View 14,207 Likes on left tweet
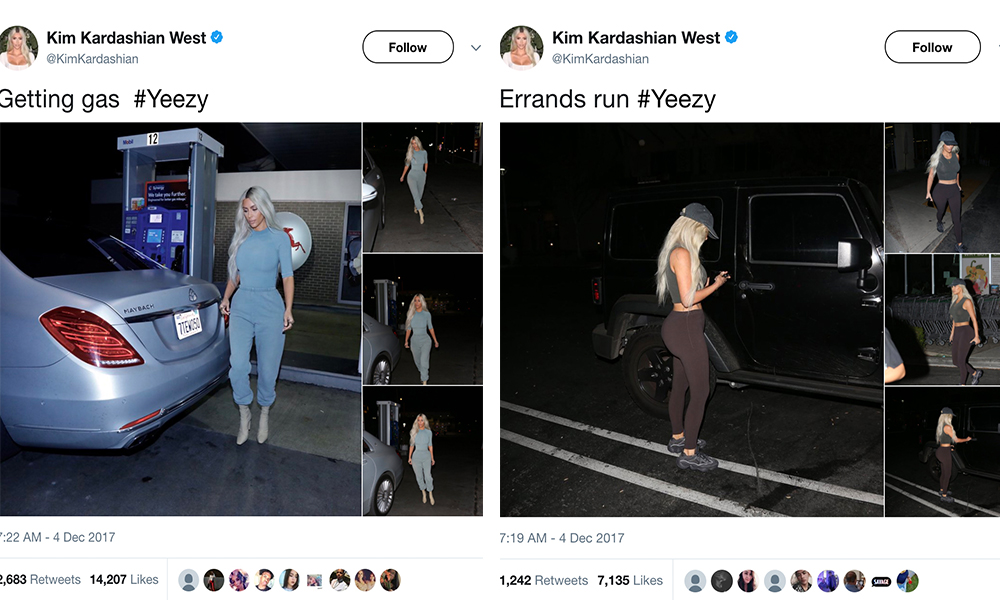This screenshot has width=1000, height=600. point(124,580)
